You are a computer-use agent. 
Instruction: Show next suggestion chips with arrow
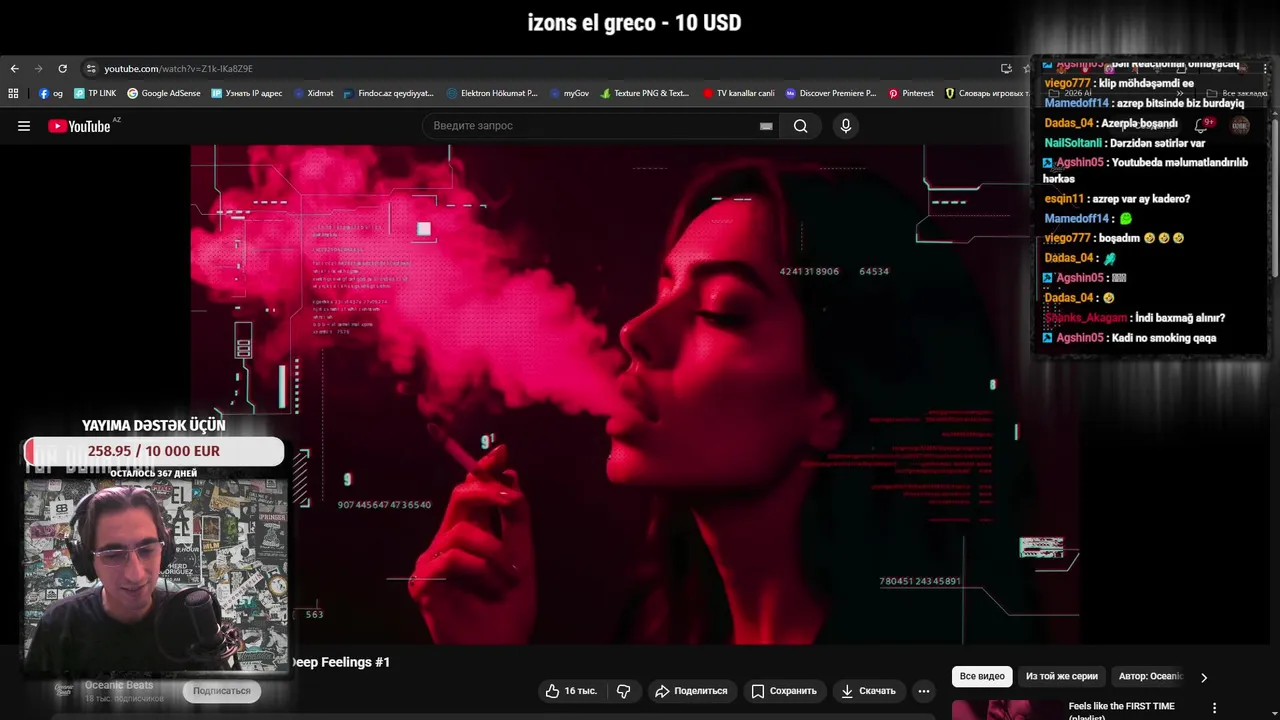tap(1204, 677)
